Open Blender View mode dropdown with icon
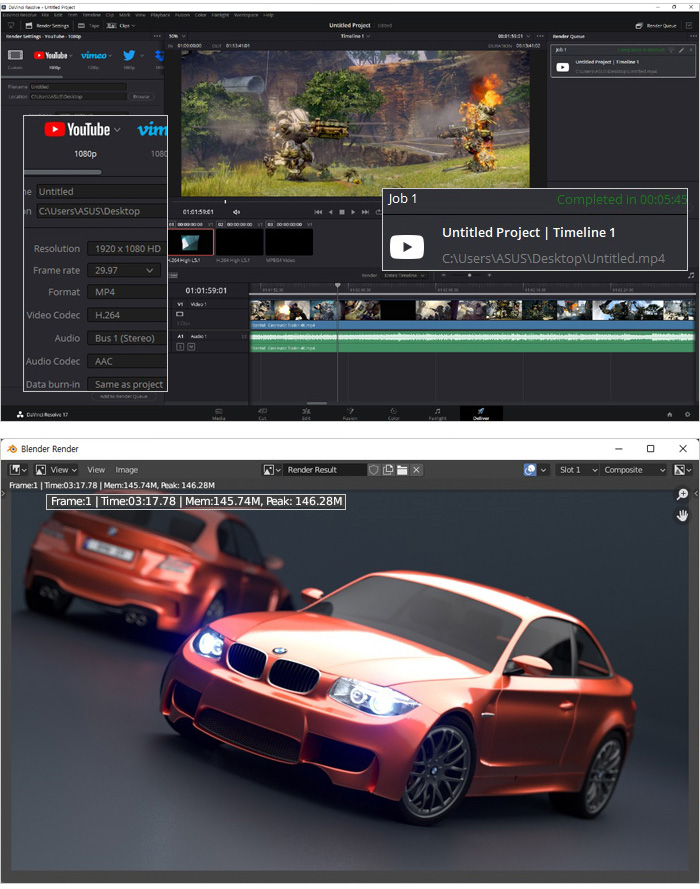Image resolution: width=700 pixels, height=889 pixels. coord(56,469)
